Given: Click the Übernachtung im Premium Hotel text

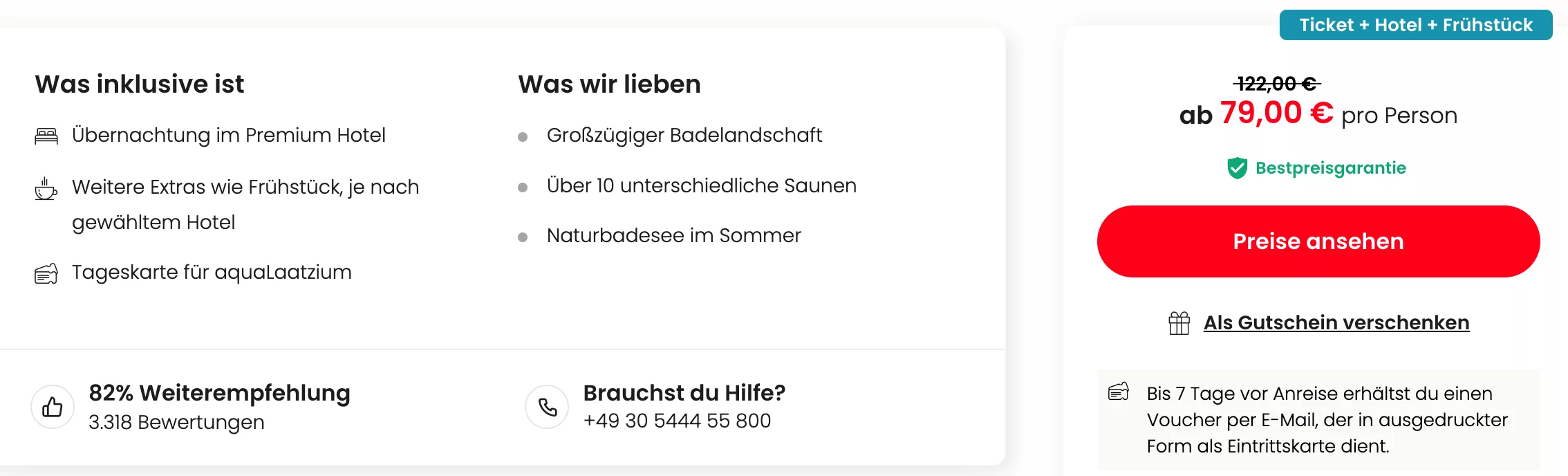Looking at the screenshot, I should (228, 135).
